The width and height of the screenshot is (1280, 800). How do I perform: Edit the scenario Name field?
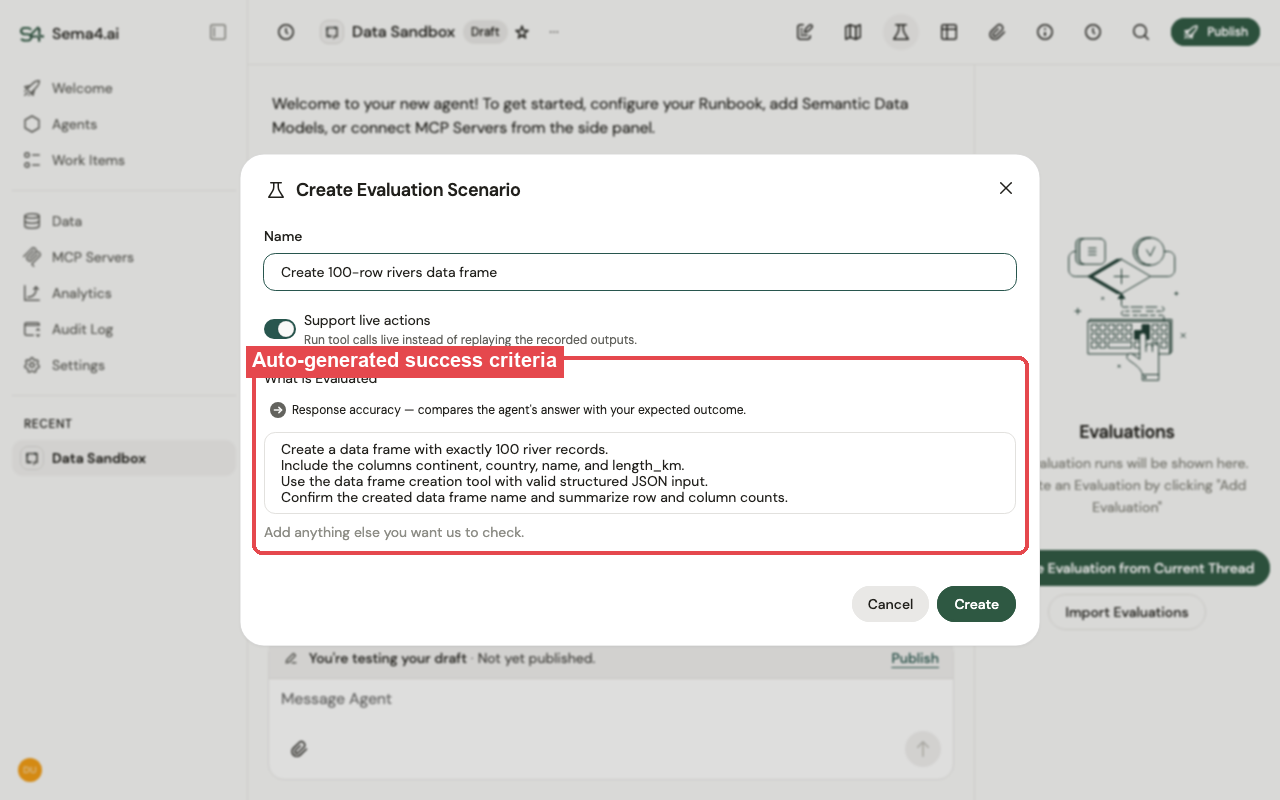pyautogui.click(x=640, y=272)
